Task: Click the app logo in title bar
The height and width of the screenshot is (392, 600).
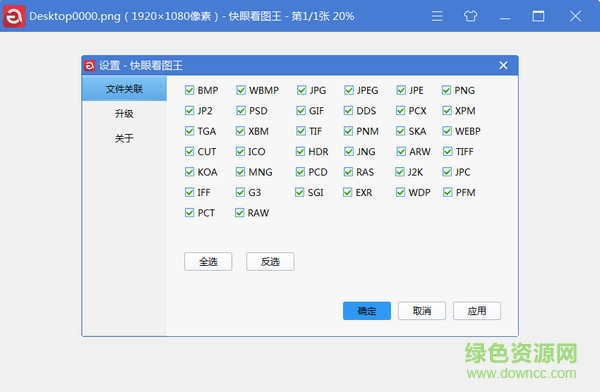Action: pos(14,16)
